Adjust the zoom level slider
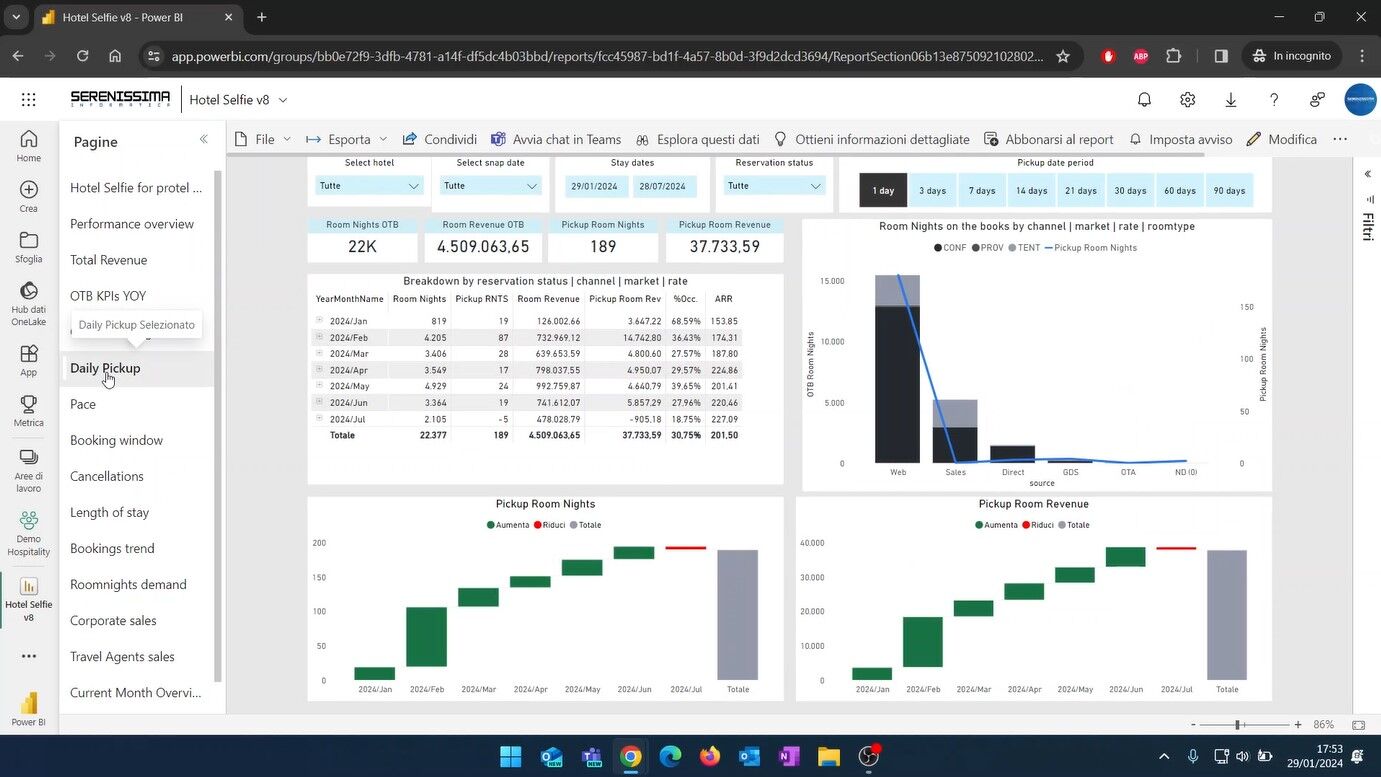The height and width of the screenshot is (777, 1381). point(1237,724)
